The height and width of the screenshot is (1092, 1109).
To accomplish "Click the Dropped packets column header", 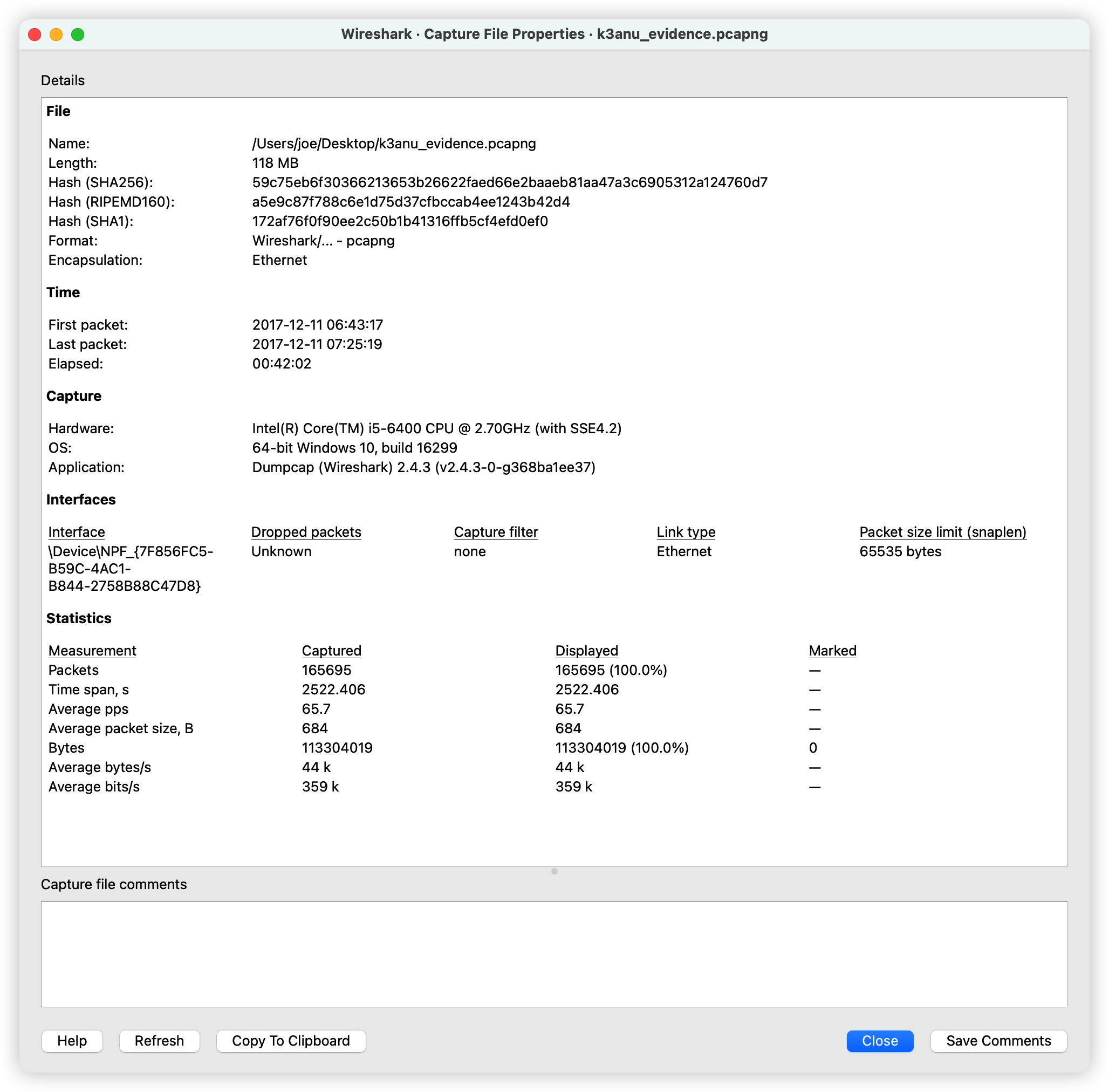I will pyautogui.click(x=306, y=531).
